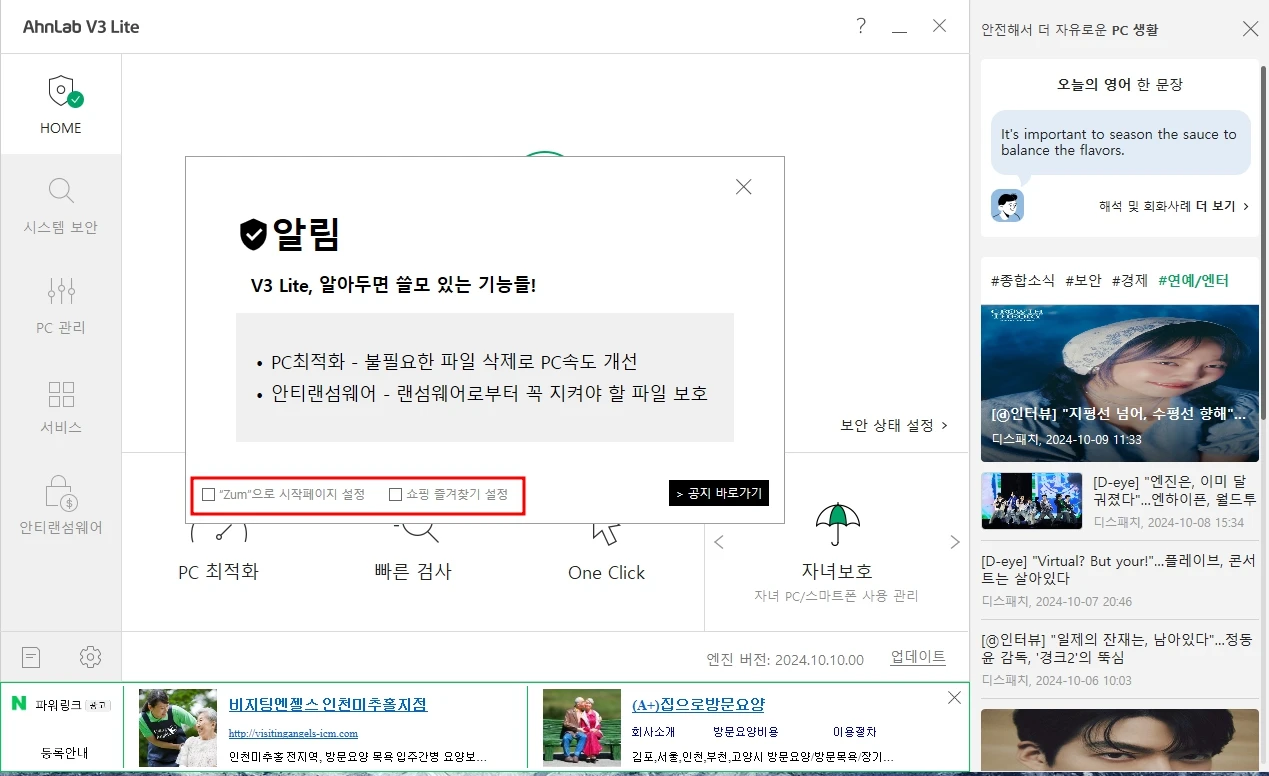Screen dimensions: 1269x776
Task: Open "일제의 잔재는, 남아있다" article
Action: click(x=1119, y=648)
